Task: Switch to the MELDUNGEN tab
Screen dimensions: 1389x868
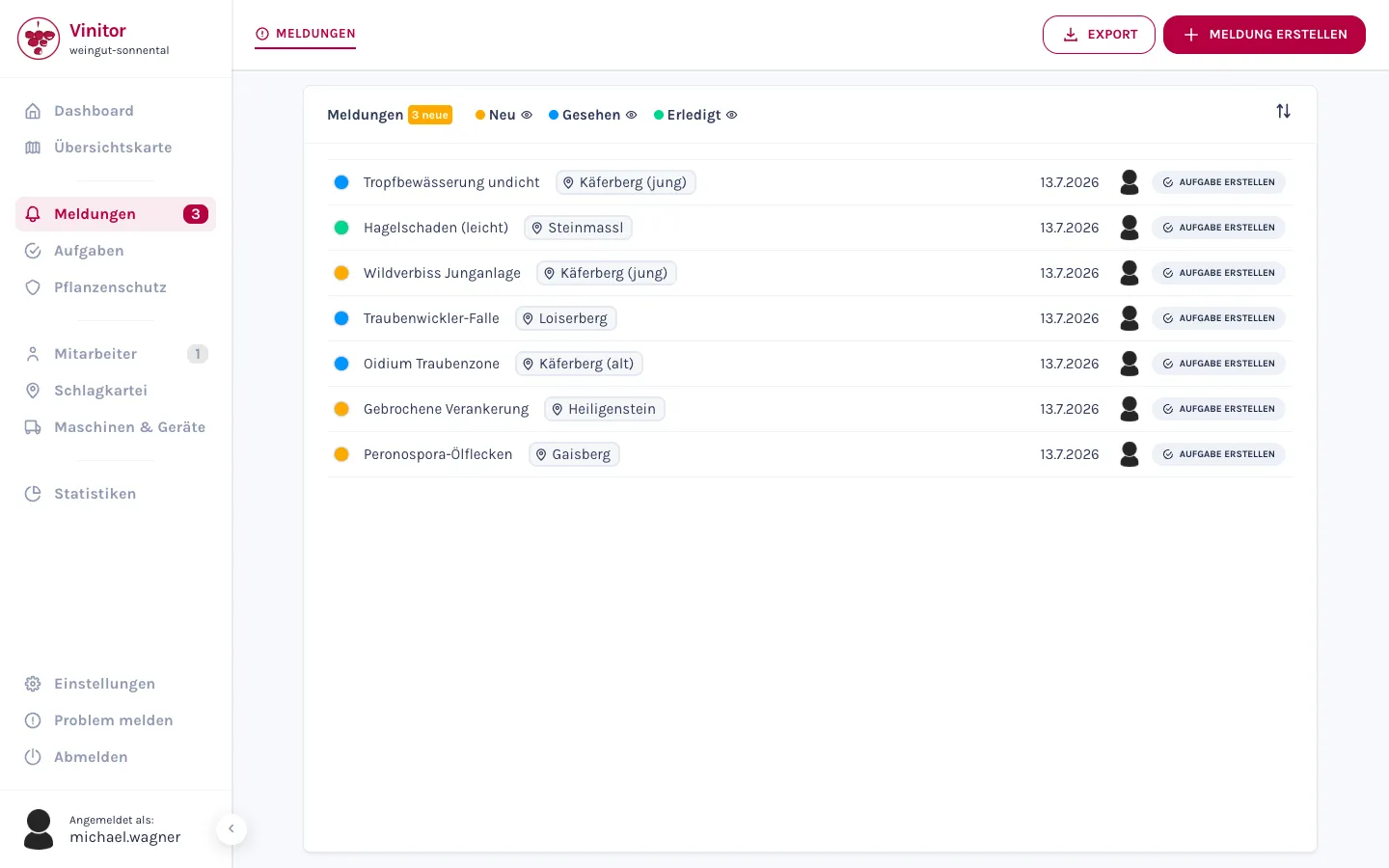Action: click(x=305, y=34)
